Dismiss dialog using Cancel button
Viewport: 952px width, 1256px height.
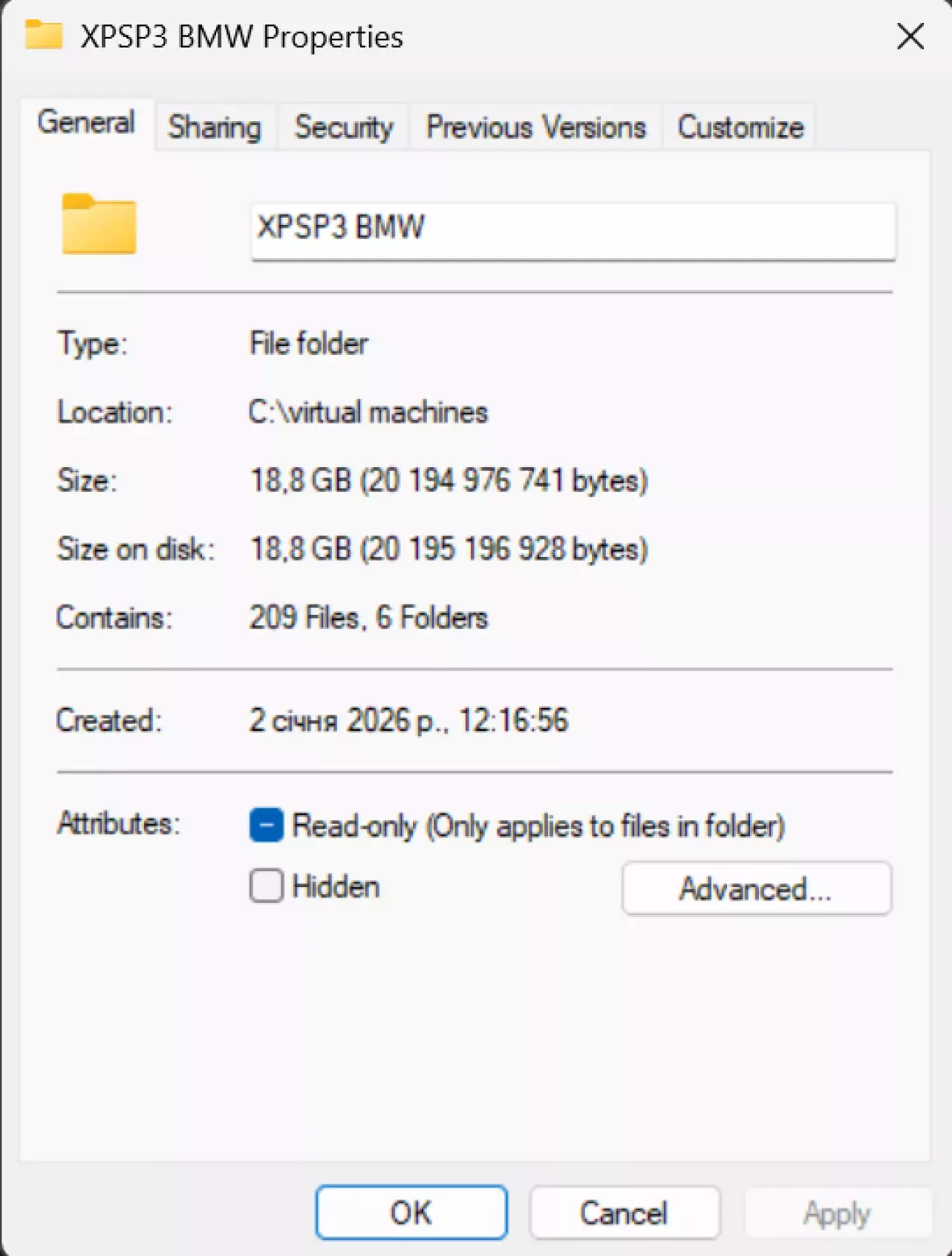(x=624, y=1213)
